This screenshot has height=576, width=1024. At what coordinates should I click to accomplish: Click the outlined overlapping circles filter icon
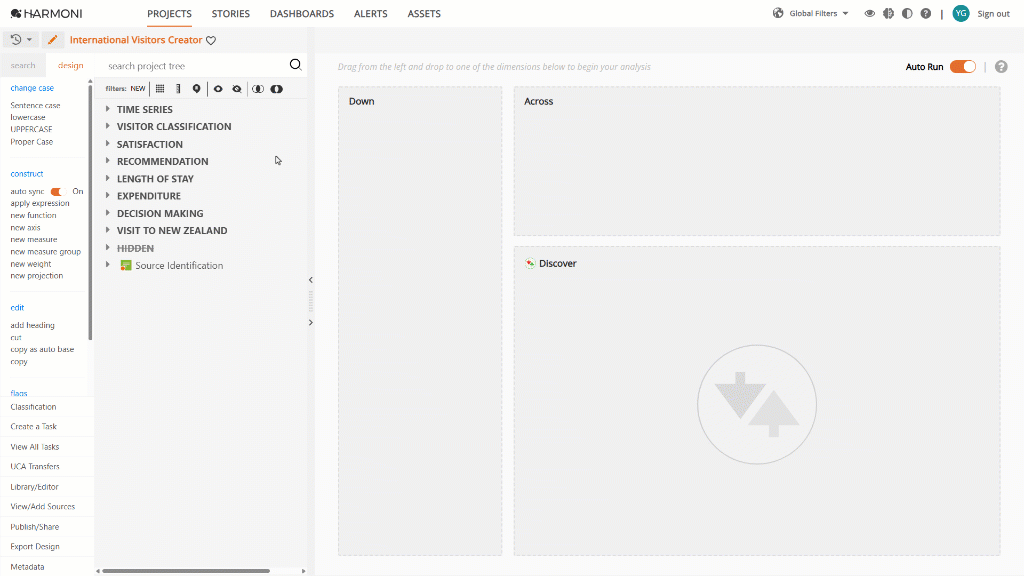pyautogui.click(x=258, y=89)
